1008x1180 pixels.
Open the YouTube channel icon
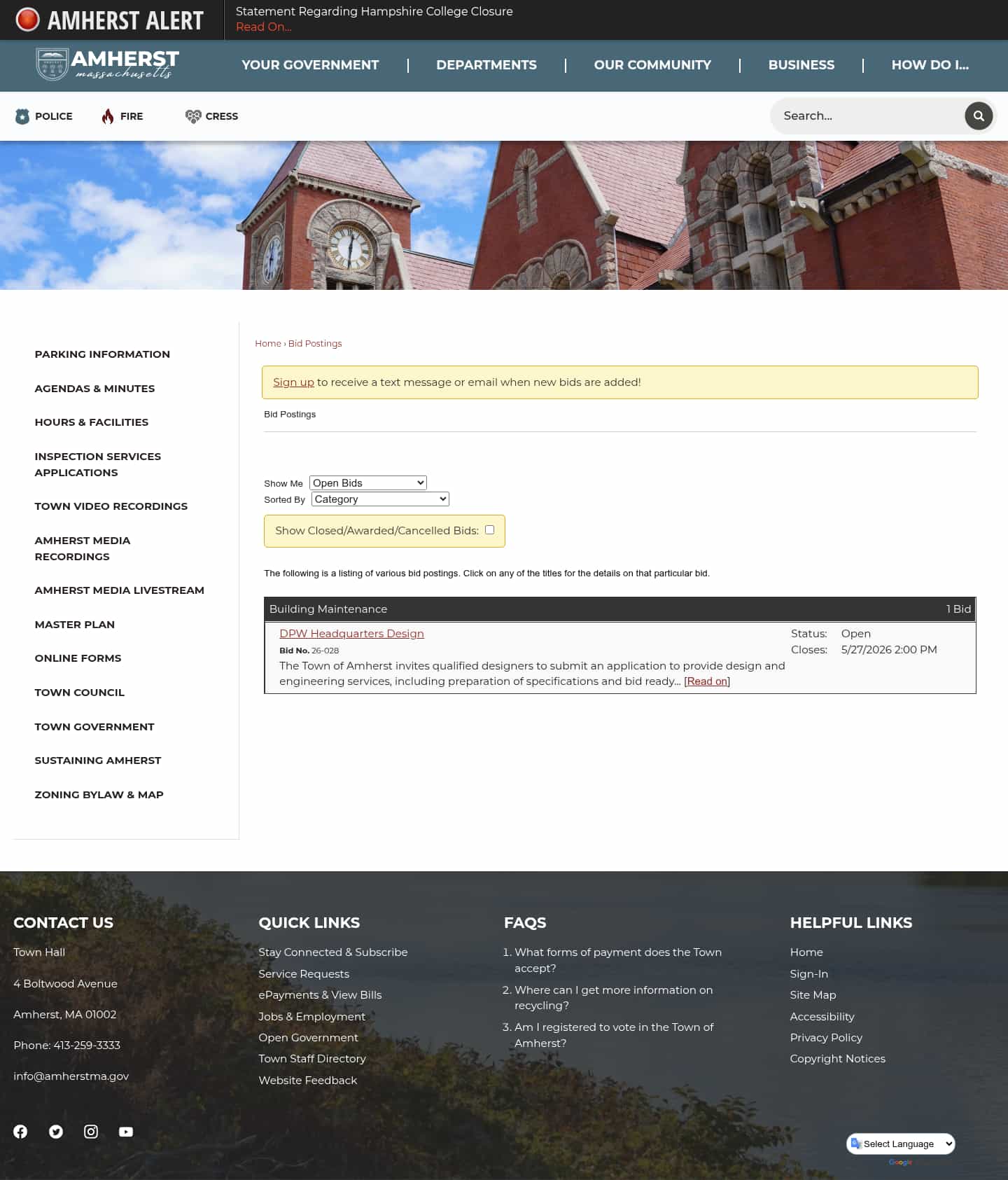[126, 1132]
